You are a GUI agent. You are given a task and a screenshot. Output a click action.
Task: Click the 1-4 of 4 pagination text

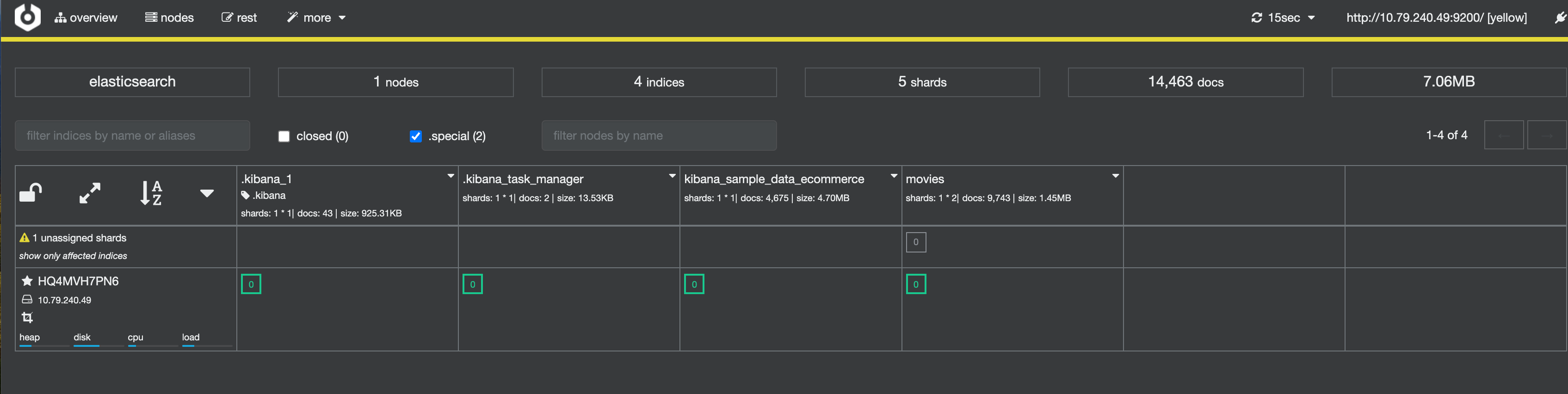tap(1446, 135)
